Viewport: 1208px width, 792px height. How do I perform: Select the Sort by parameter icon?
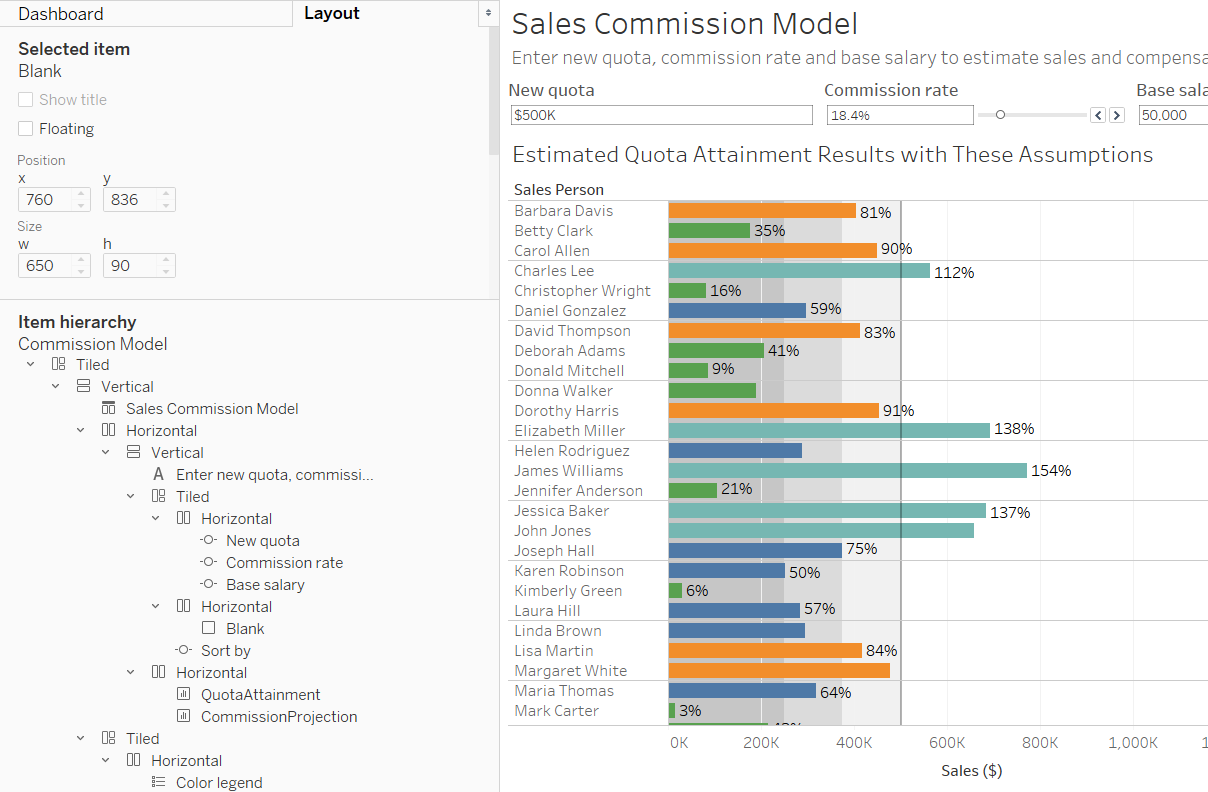185,650
